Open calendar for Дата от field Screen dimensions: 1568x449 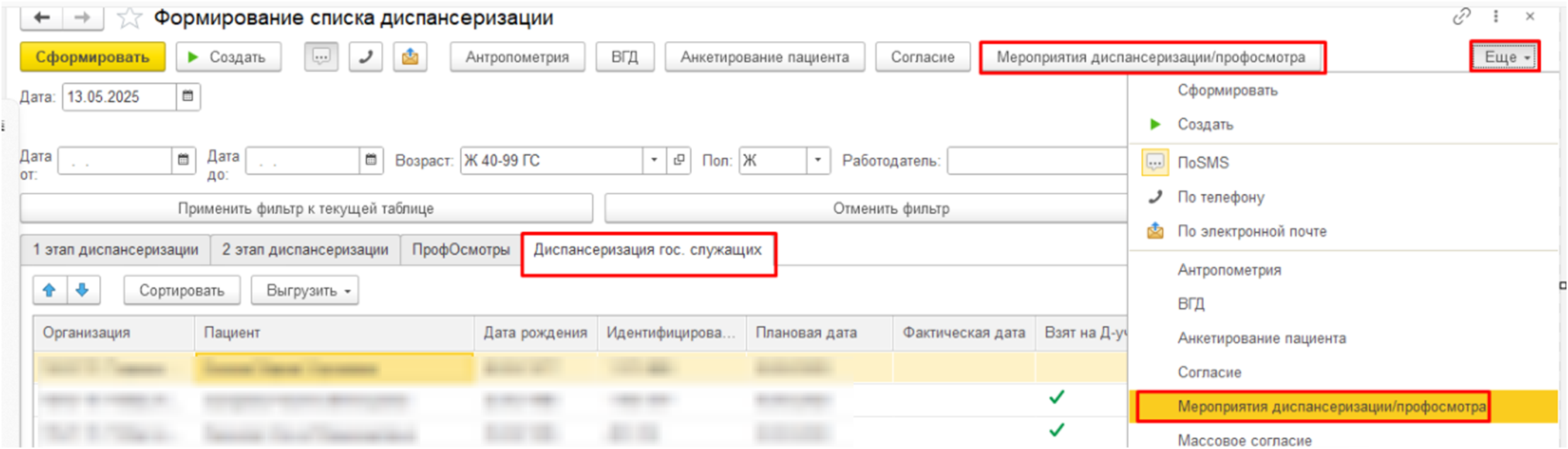[x=184, y=161]
